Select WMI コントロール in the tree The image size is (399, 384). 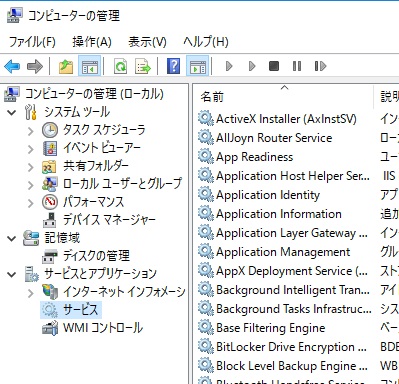103,328
